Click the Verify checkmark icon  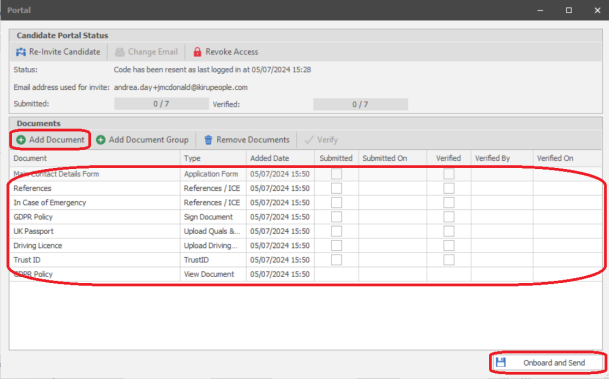309,140
